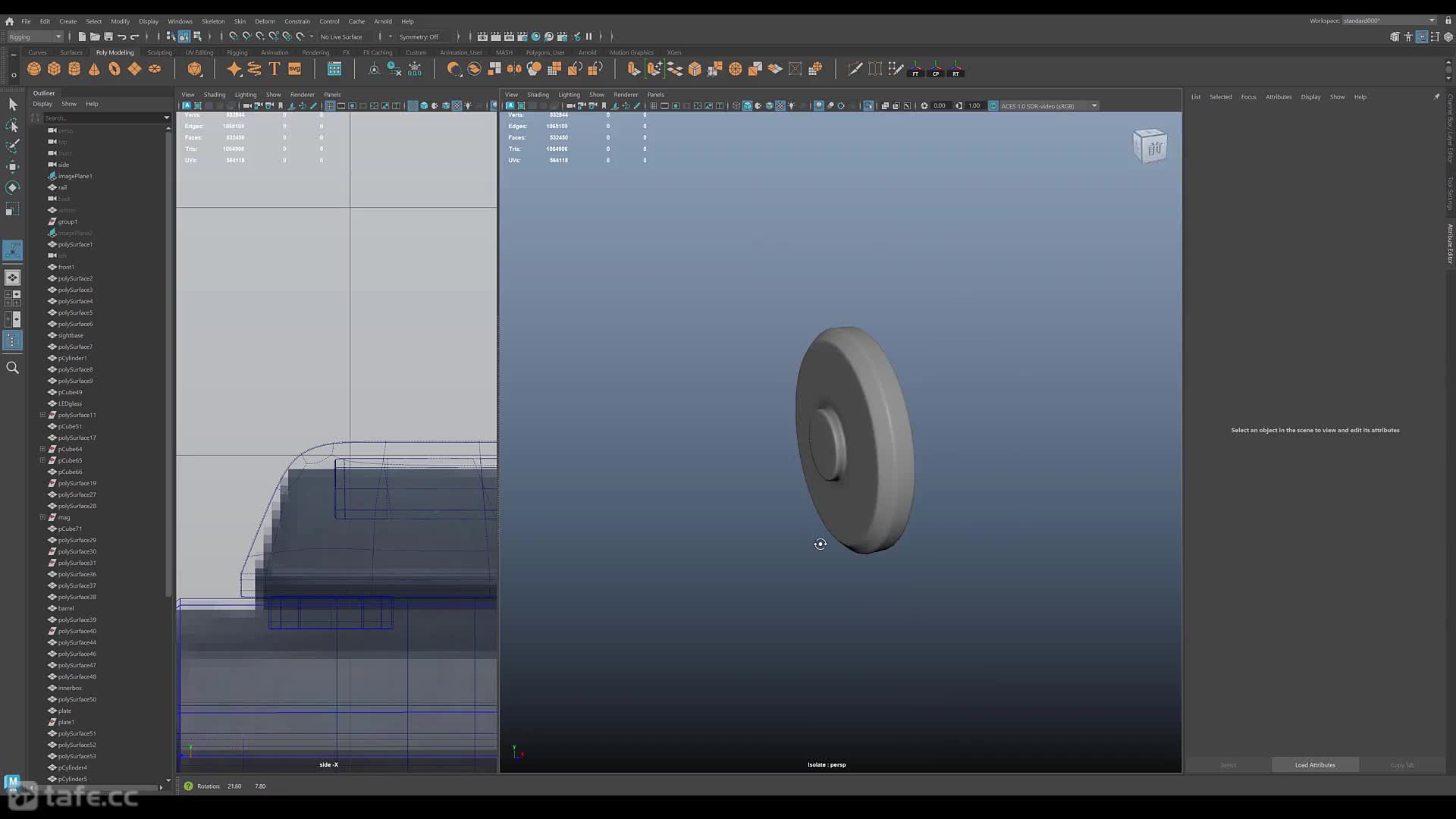Create a polygon cylinder from the shelf
Image resolution: width=1456 pixels, height=819 pixels.
[74, 69]
